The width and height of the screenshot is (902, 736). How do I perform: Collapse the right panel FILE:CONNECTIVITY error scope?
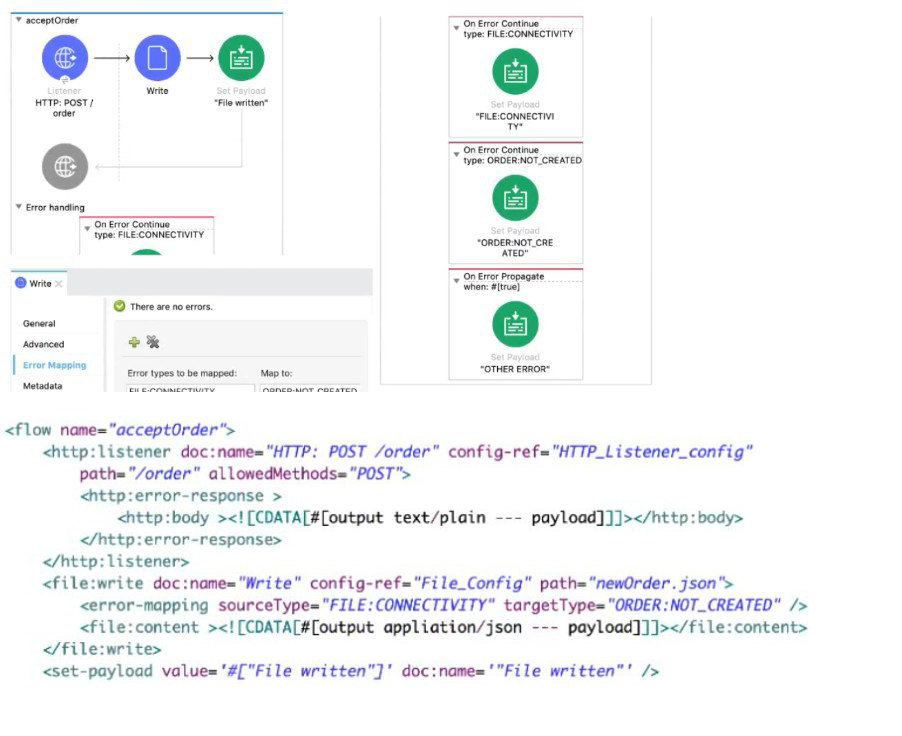[x=456, y=28]
